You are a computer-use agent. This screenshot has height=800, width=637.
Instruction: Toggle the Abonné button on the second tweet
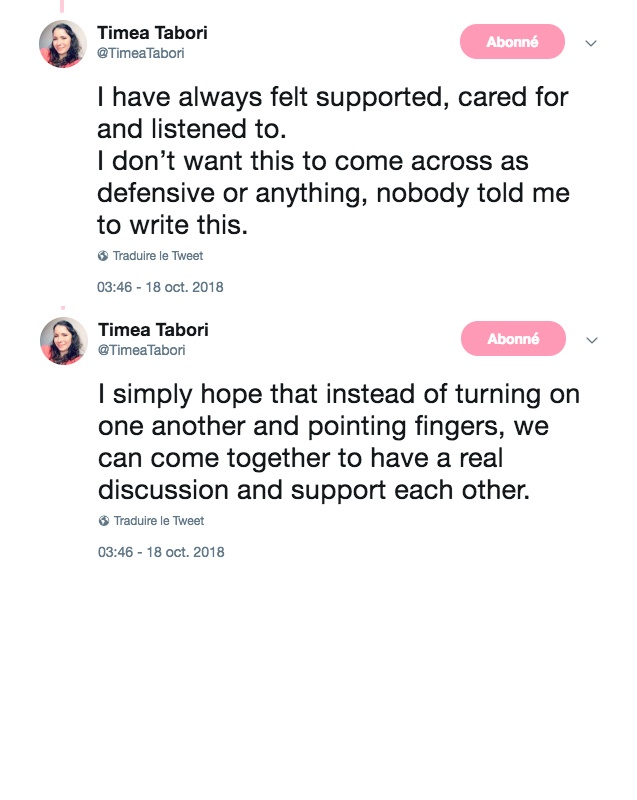click(512, 339)
